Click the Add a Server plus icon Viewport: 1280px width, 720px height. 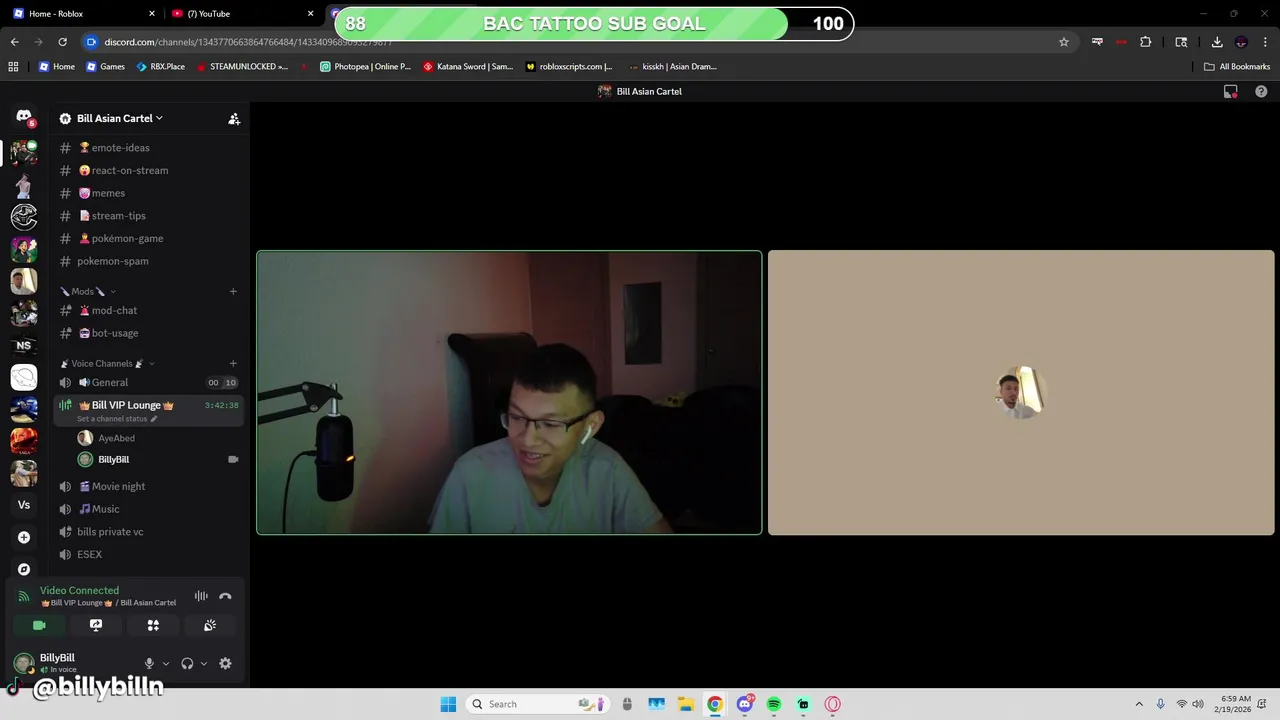click(x=24, y=537)
